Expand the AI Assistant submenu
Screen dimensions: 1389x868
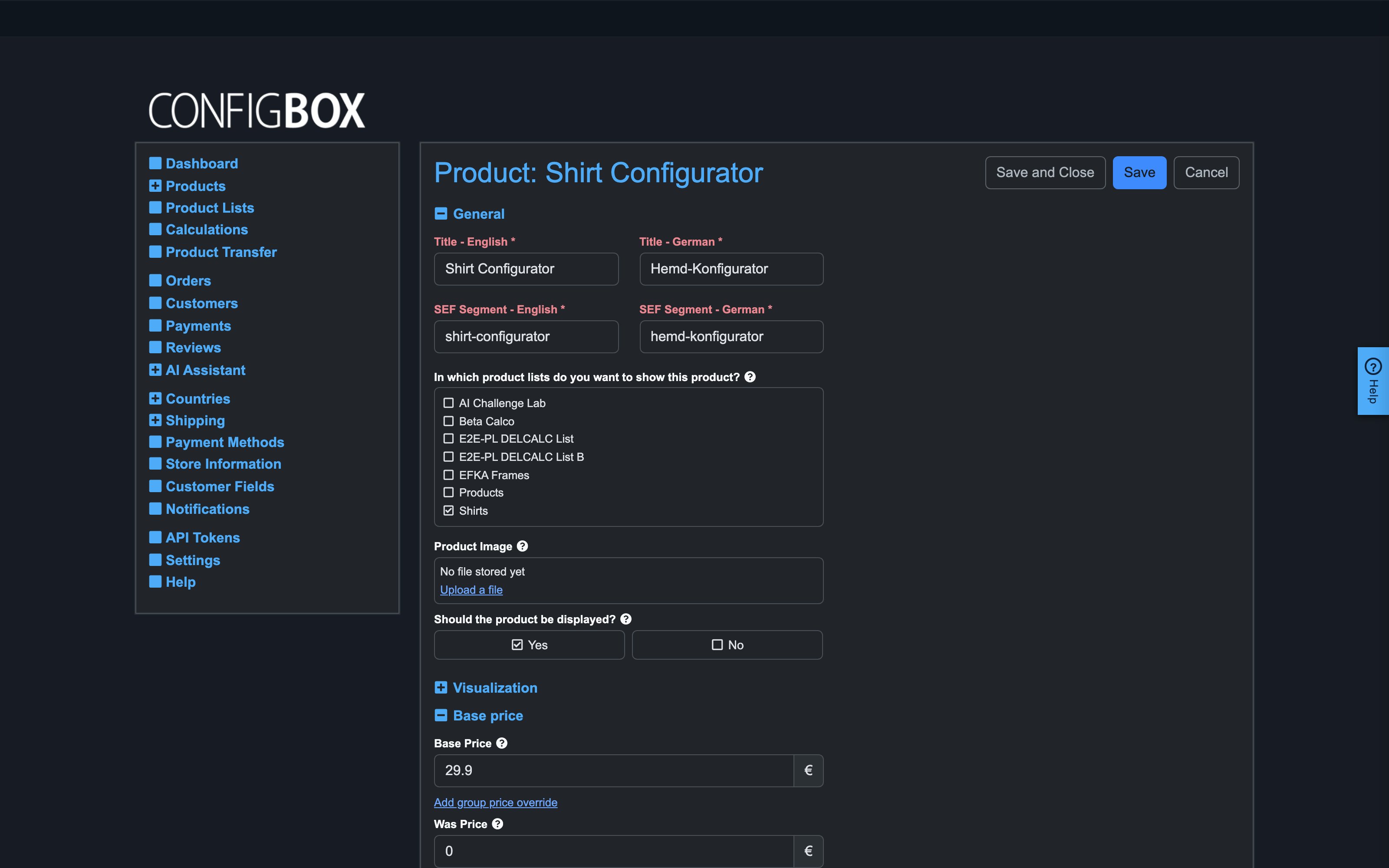tap(155, 370)
